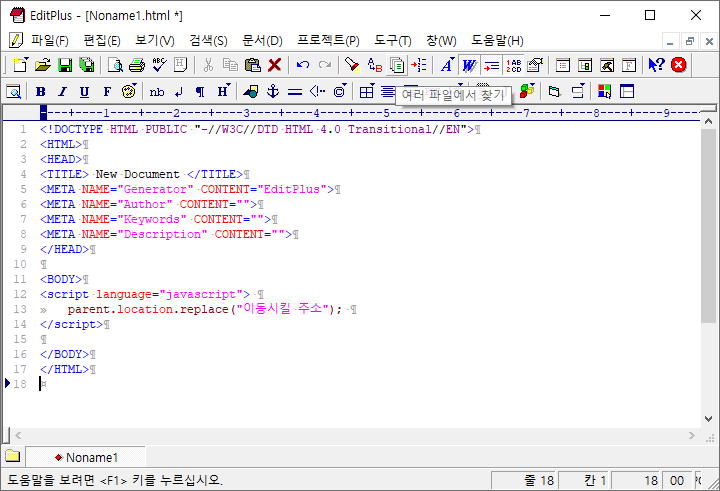Open the 프로젝트(P) menu

coord(328,41)
